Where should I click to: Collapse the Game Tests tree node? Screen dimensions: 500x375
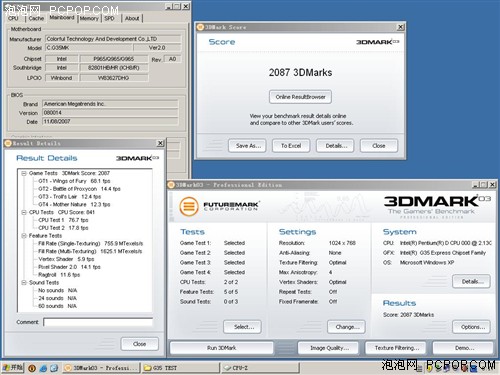point(24,173)
